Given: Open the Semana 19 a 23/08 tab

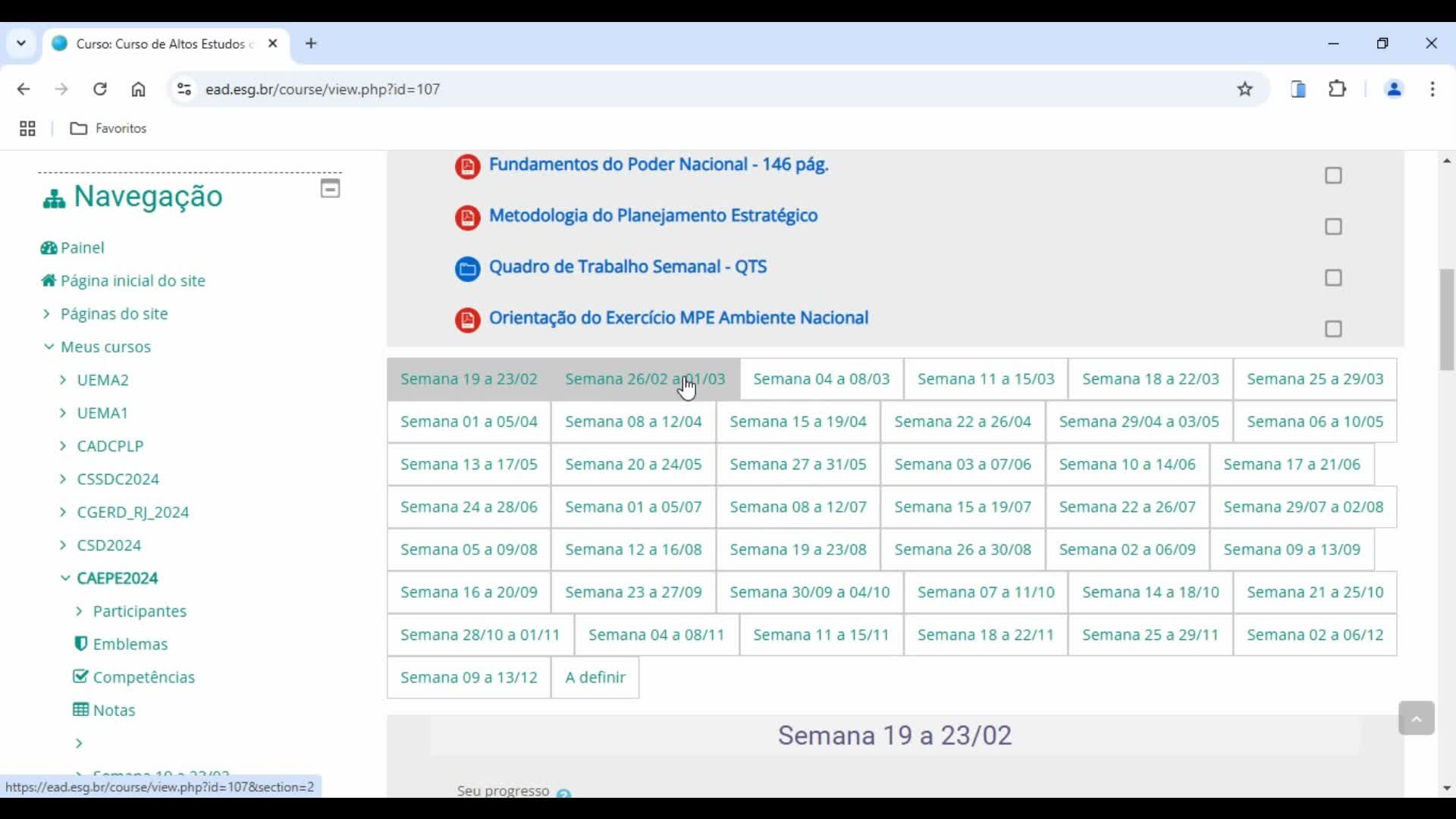Looking at the screenshot, I should pyautogui.click(x=798, y=549).
